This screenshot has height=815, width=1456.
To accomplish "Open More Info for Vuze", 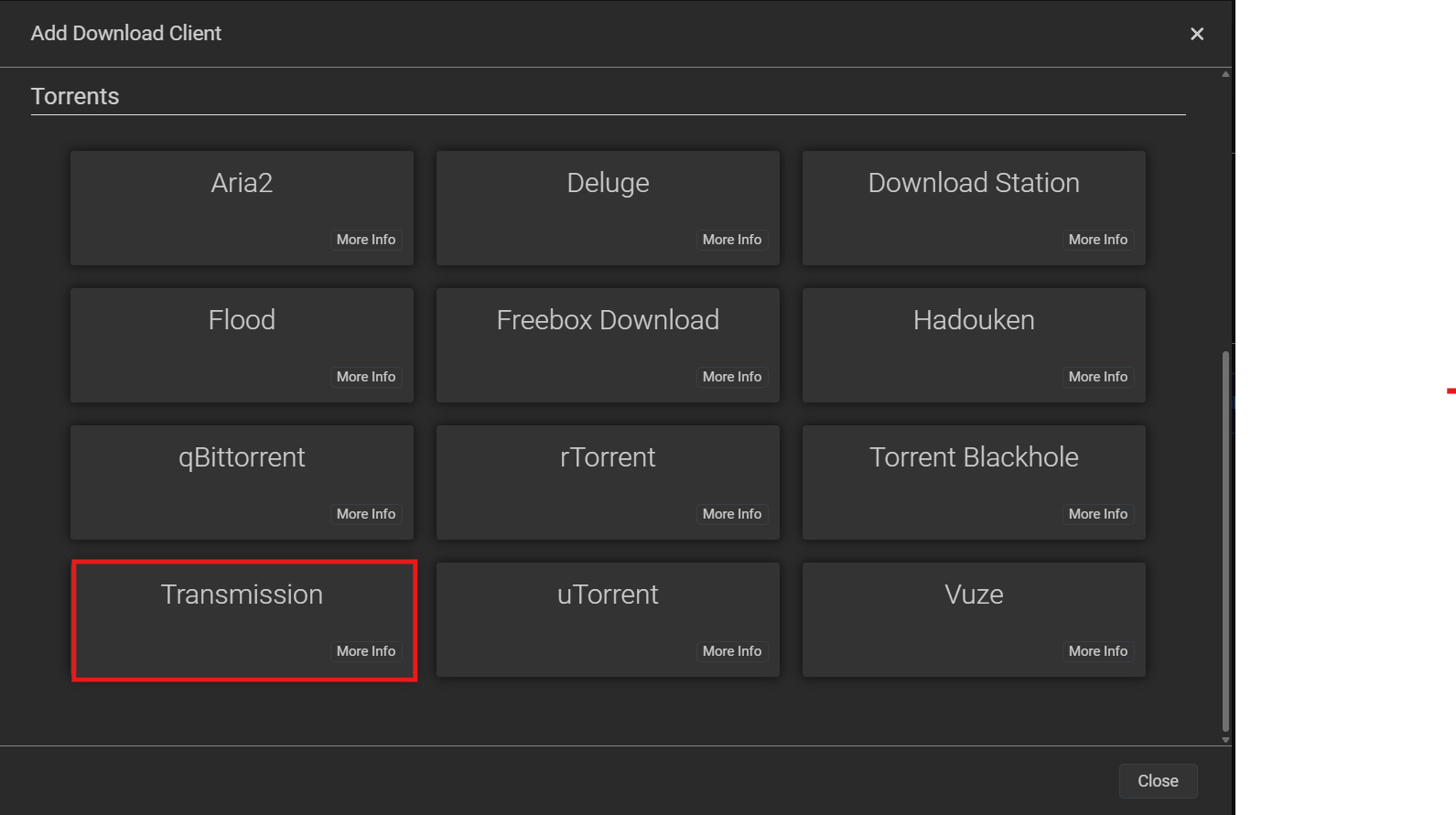I will (1098, 651).
